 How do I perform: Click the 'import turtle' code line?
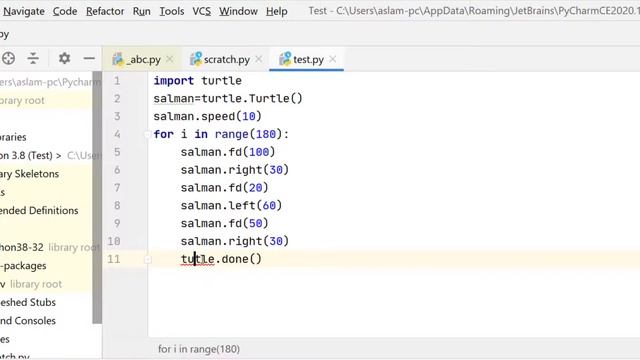[x=198, y=81]
